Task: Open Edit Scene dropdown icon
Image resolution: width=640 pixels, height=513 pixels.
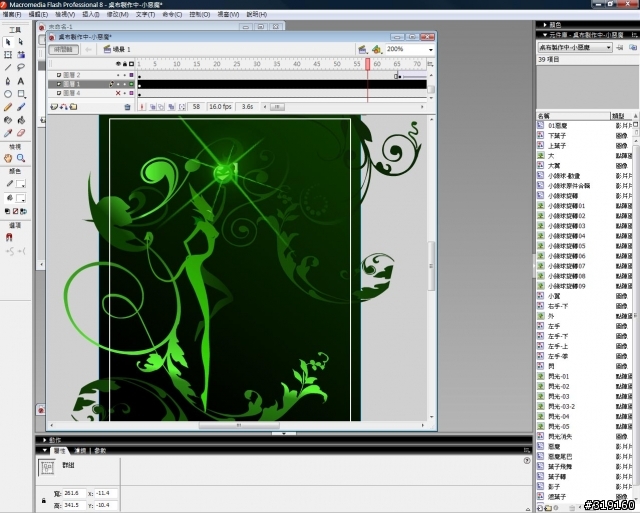Action: [x=362, y=49]
